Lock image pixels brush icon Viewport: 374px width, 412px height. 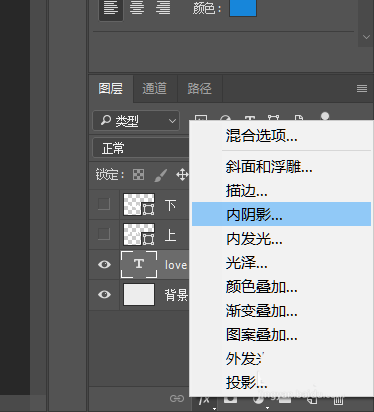(x=160, y=175)
